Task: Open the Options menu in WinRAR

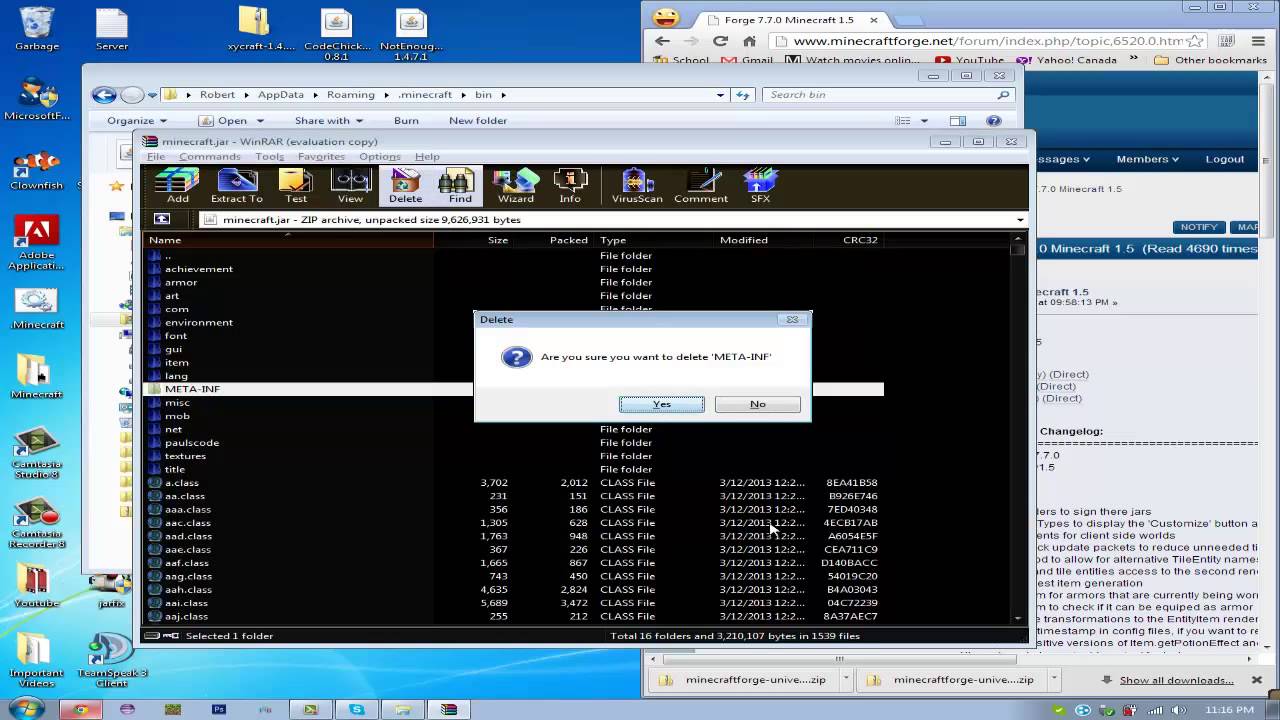Action: click(x=380, y=157)
